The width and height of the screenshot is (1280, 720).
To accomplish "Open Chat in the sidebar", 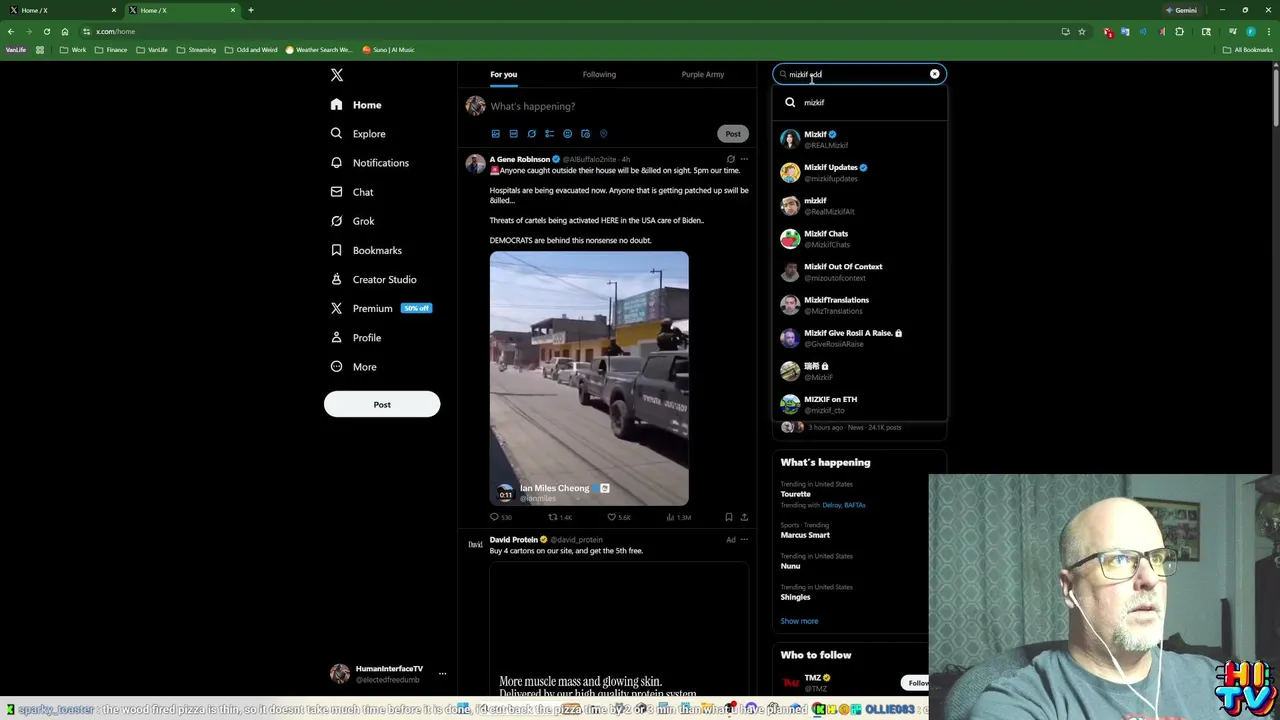I will click(x=352, y=192).
